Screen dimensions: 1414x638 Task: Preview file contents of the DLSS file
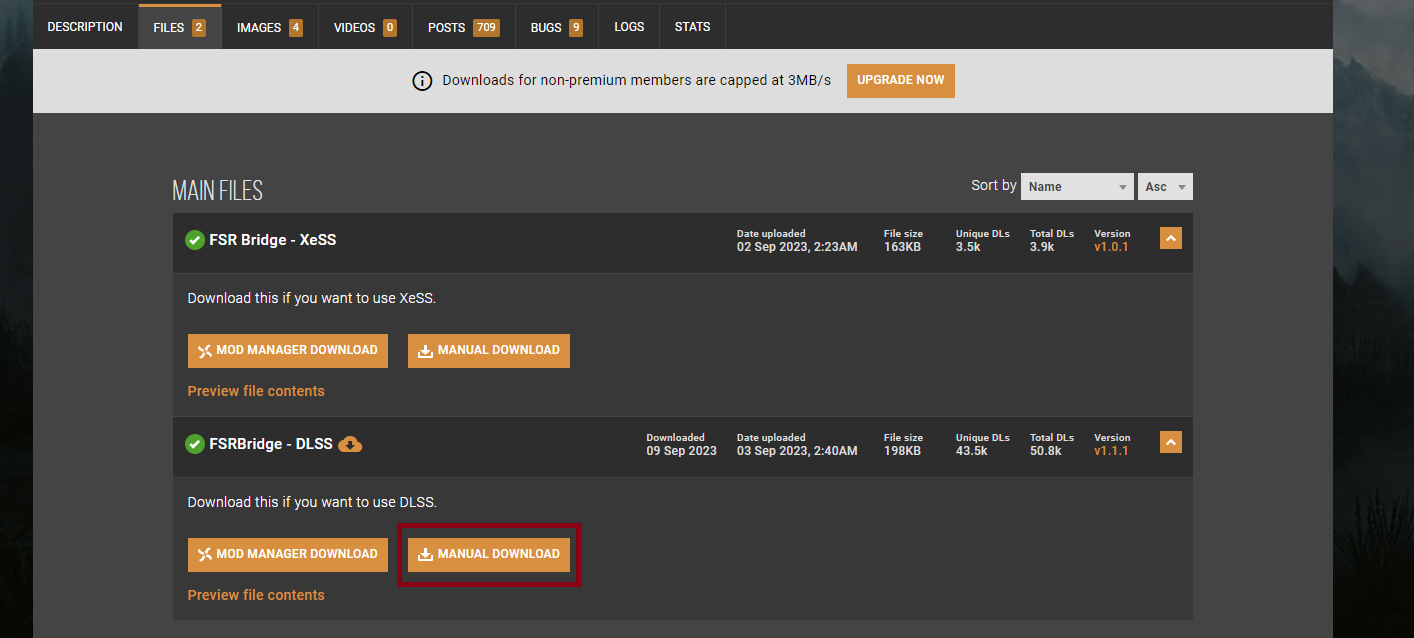(256, 595)
